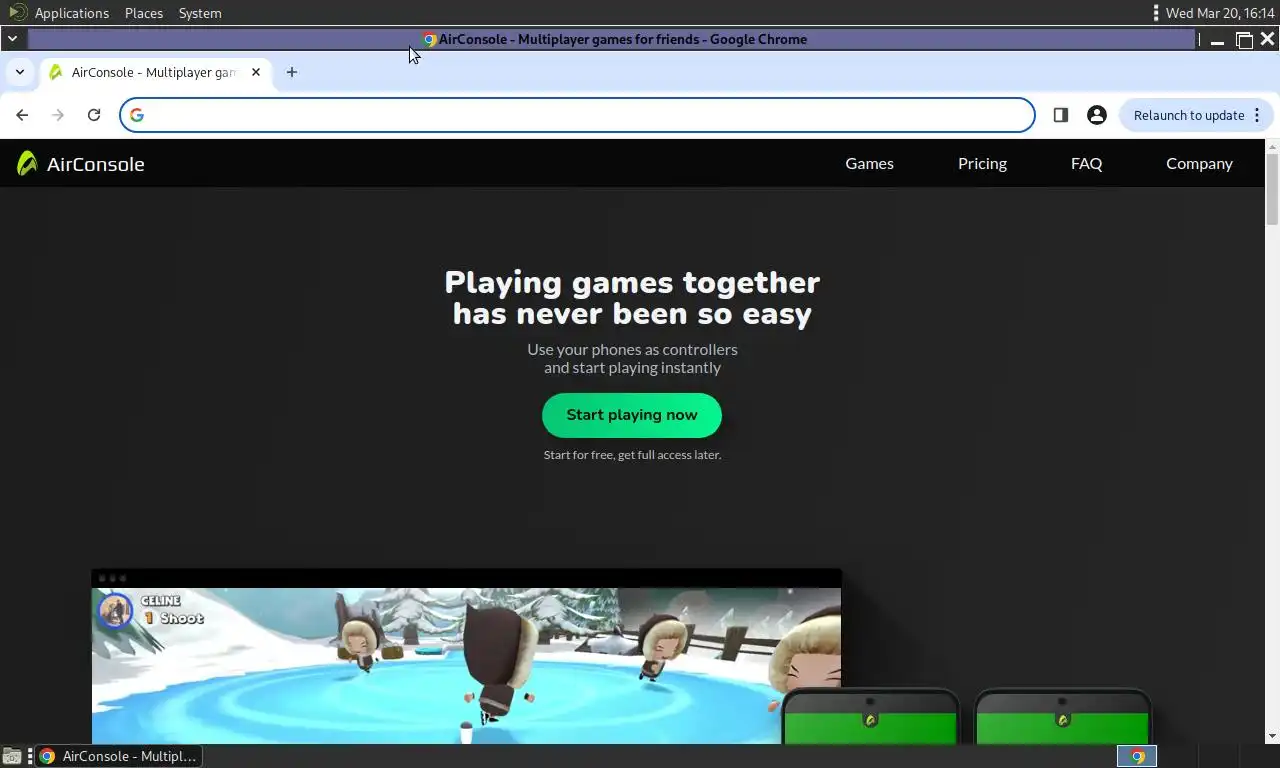
Task: Click the scrollbar up arrow
Action: (1272, 147)
